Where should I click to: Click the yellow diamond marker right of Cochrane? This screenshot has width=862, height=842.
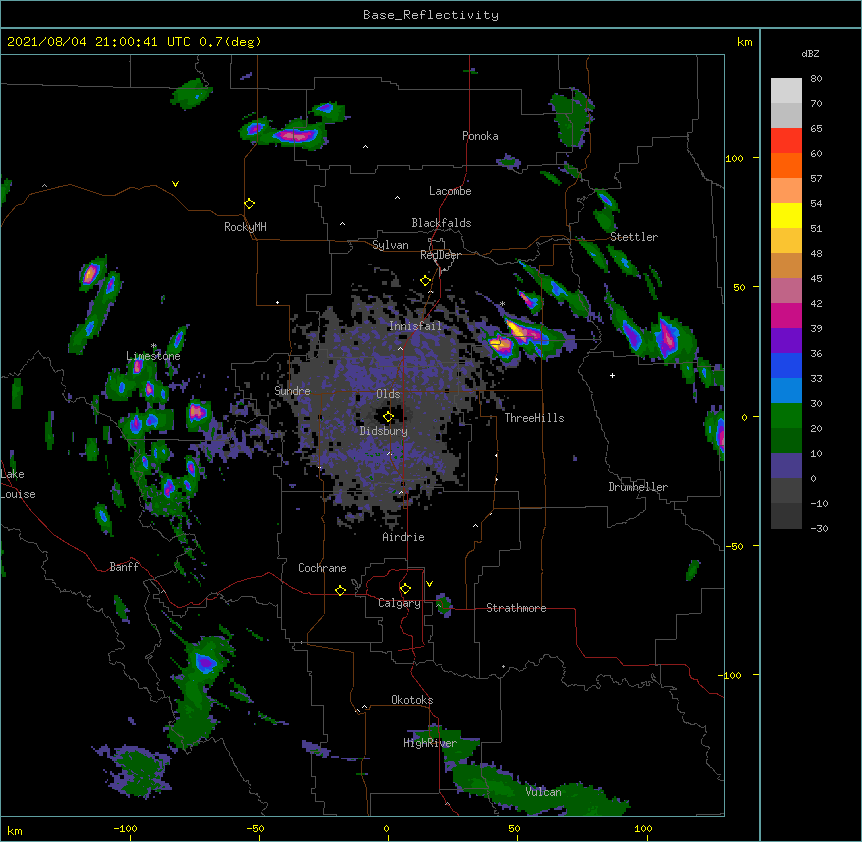[340, 591]
